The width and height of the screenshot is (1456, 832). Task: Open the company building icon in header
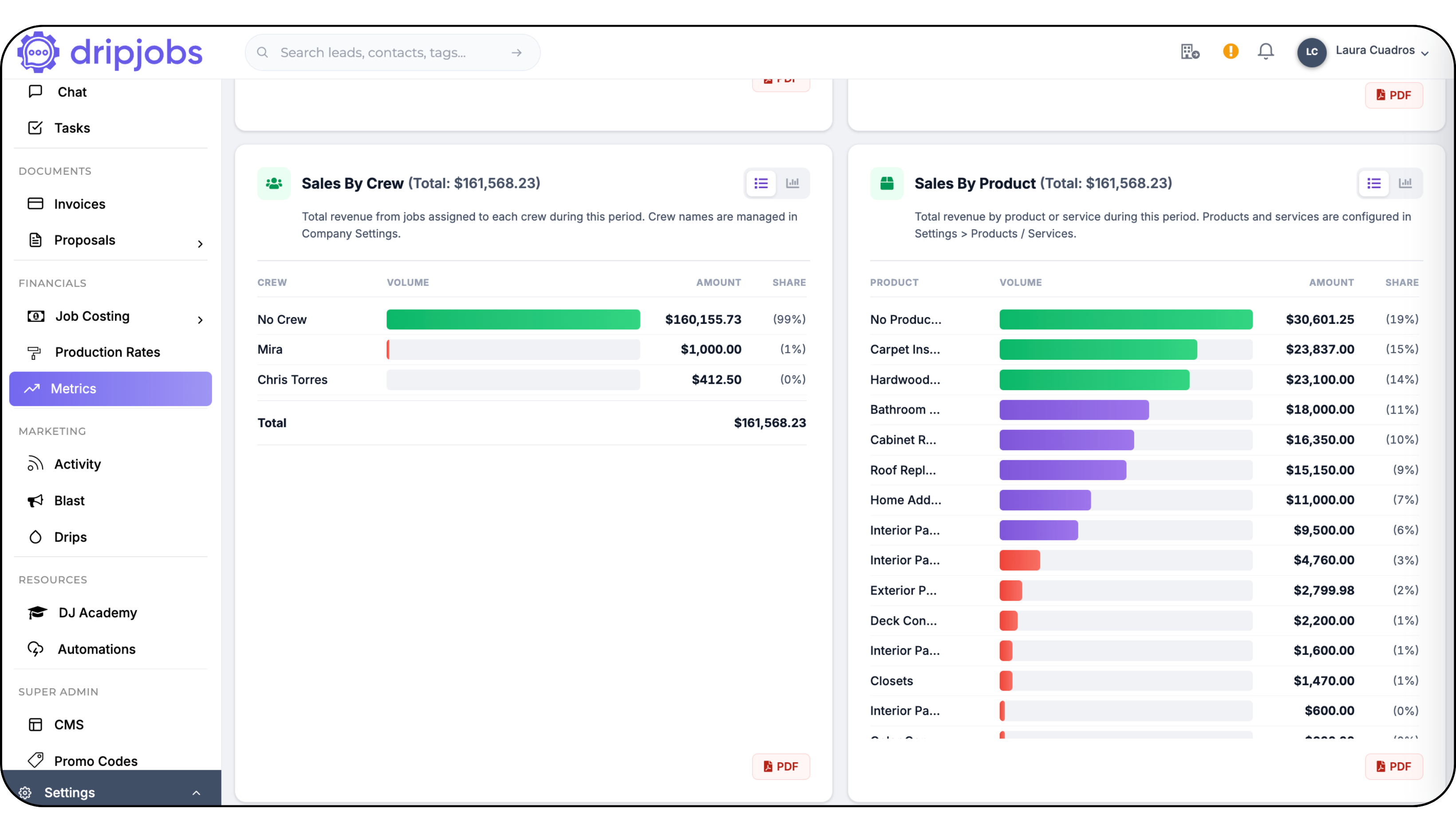(x=1190, y=51)
